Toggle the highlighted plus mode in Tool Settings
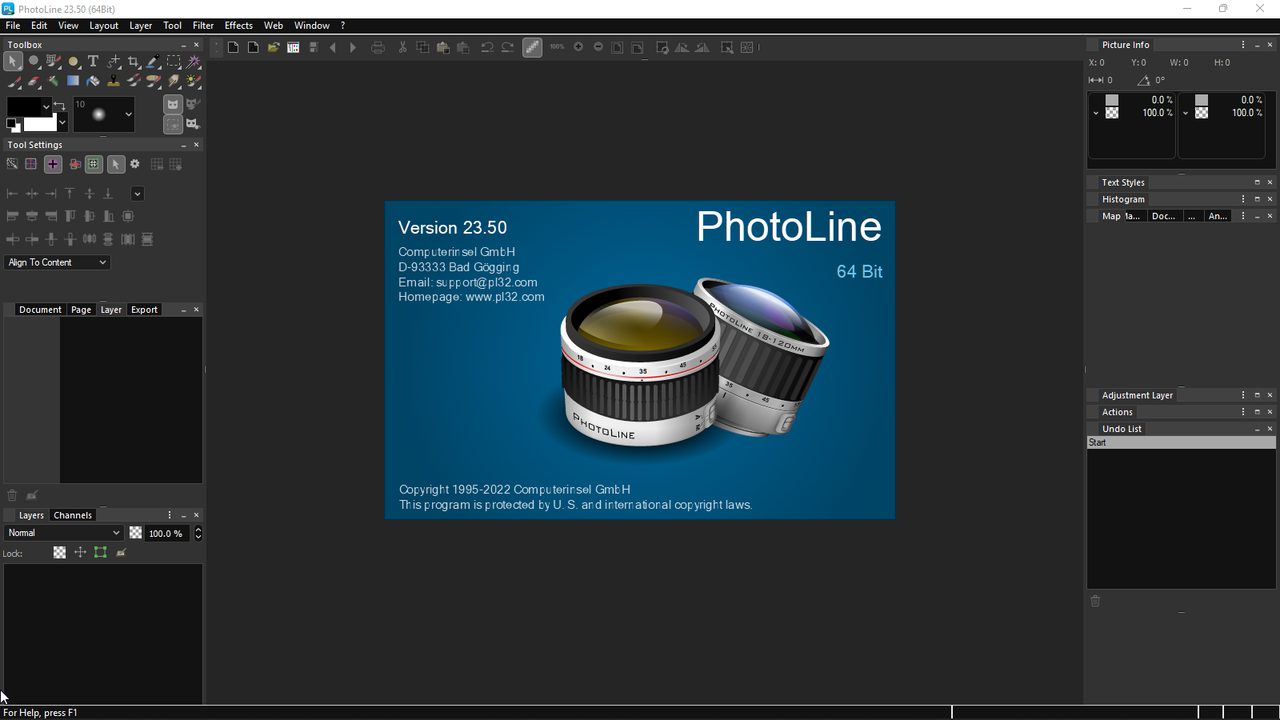 point(53,164)
